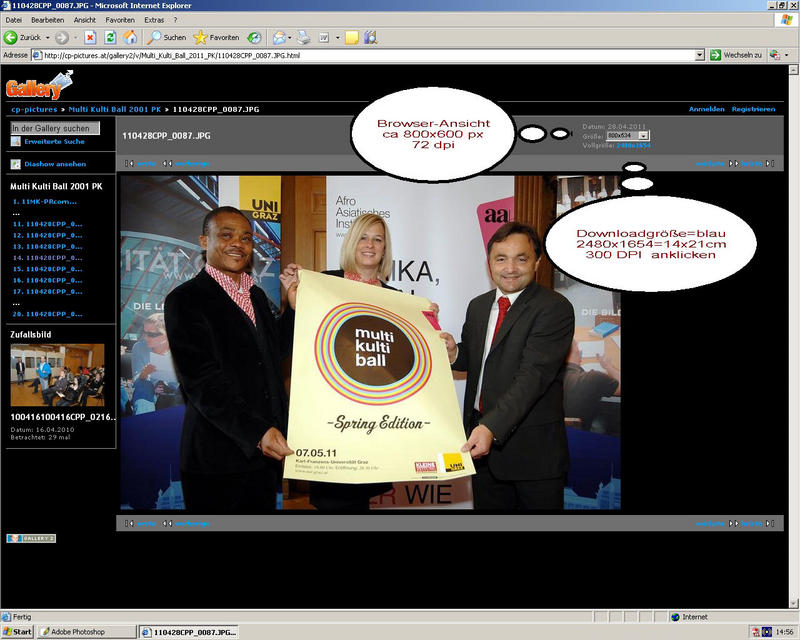The height and width of the screenshot is (640, 800).
Task: Open the Suchen search toolbar button
Action: pyautogui.click(x=168, y=37)
